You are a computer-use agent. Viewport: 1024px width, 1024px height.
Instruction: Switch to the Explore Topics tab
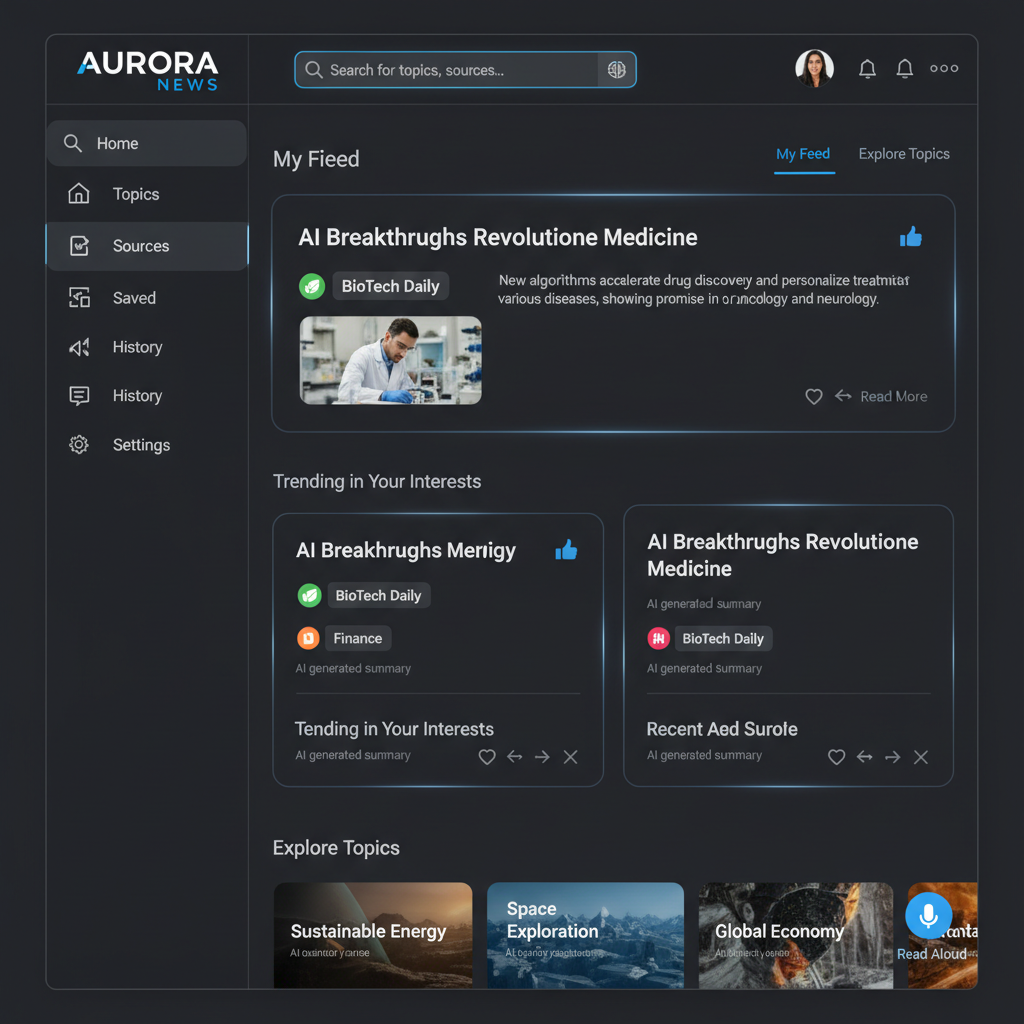904,154
